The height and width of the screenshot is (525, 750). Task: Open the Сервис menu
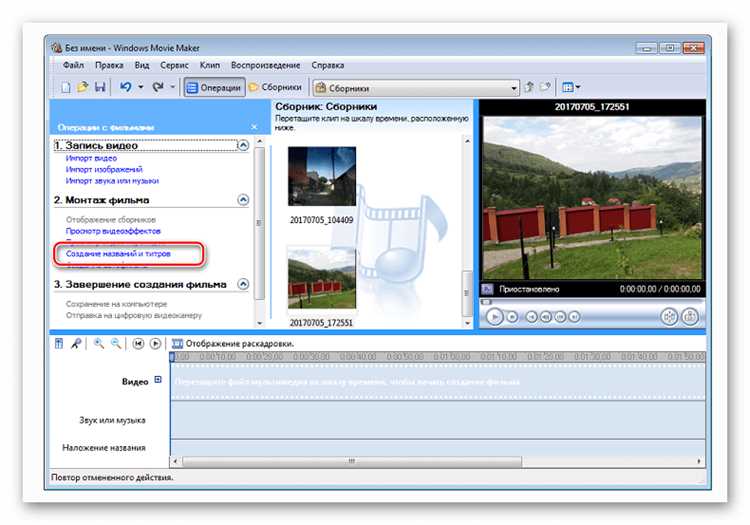(x=174, y=65)
